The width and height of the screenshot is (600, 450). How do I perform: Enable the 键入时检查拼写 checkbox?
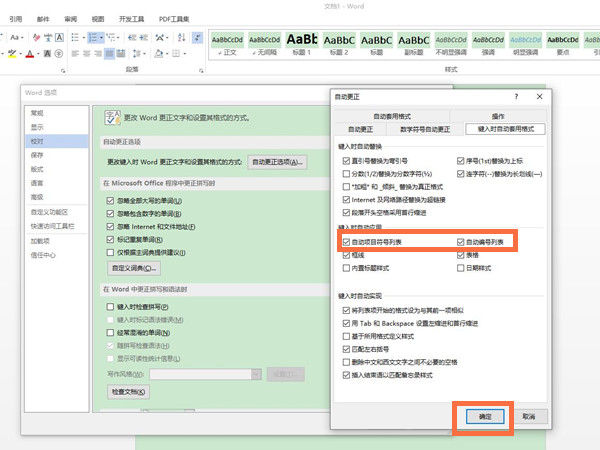(x=110, y=306)
